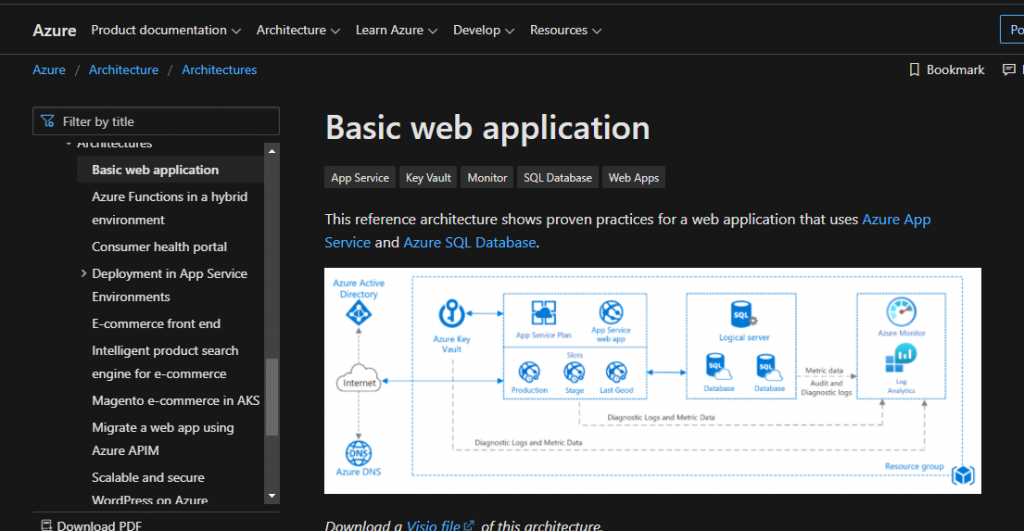Click the Azure Monitor gauge icon in the diagram
The image size is (1024, 531).
(901, 311)
